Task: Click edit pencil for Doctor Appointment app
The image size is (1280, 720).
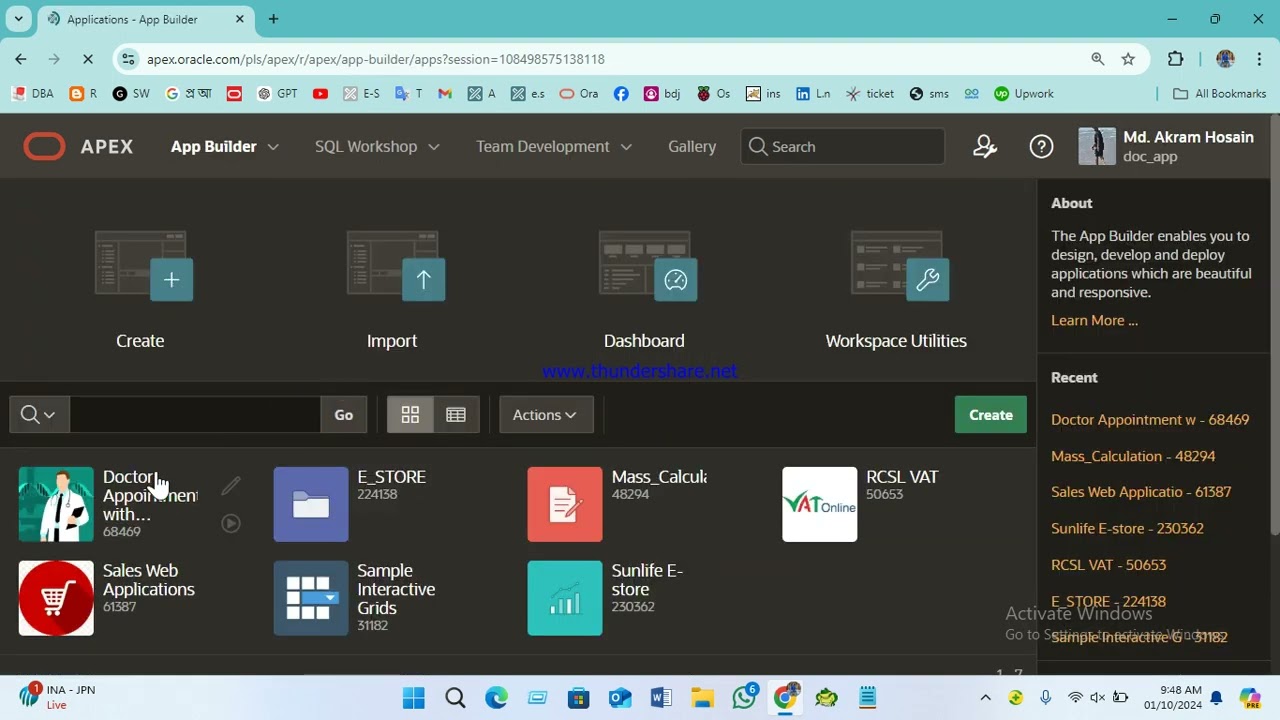Action: [231, 486]
